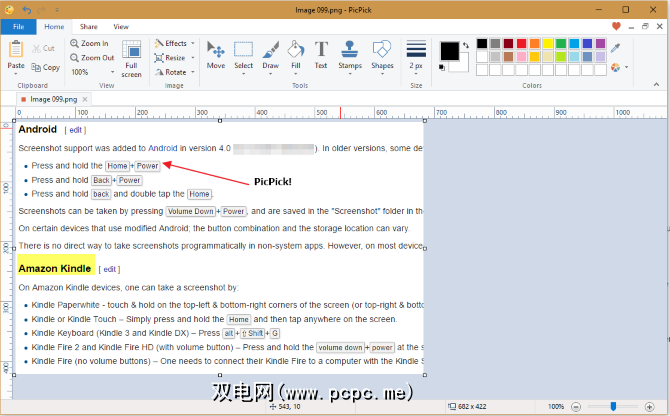Expand the Rotate dropdown arrow
Viewport: 670px width, 416px height.
193,72
